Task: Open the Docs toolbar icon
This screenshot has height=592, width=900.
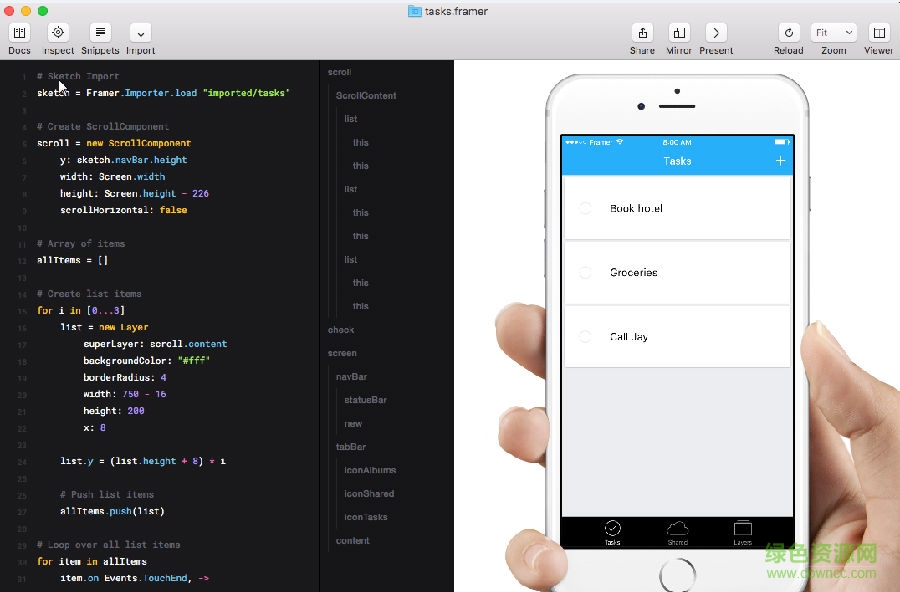Action: tap(19, 33)
